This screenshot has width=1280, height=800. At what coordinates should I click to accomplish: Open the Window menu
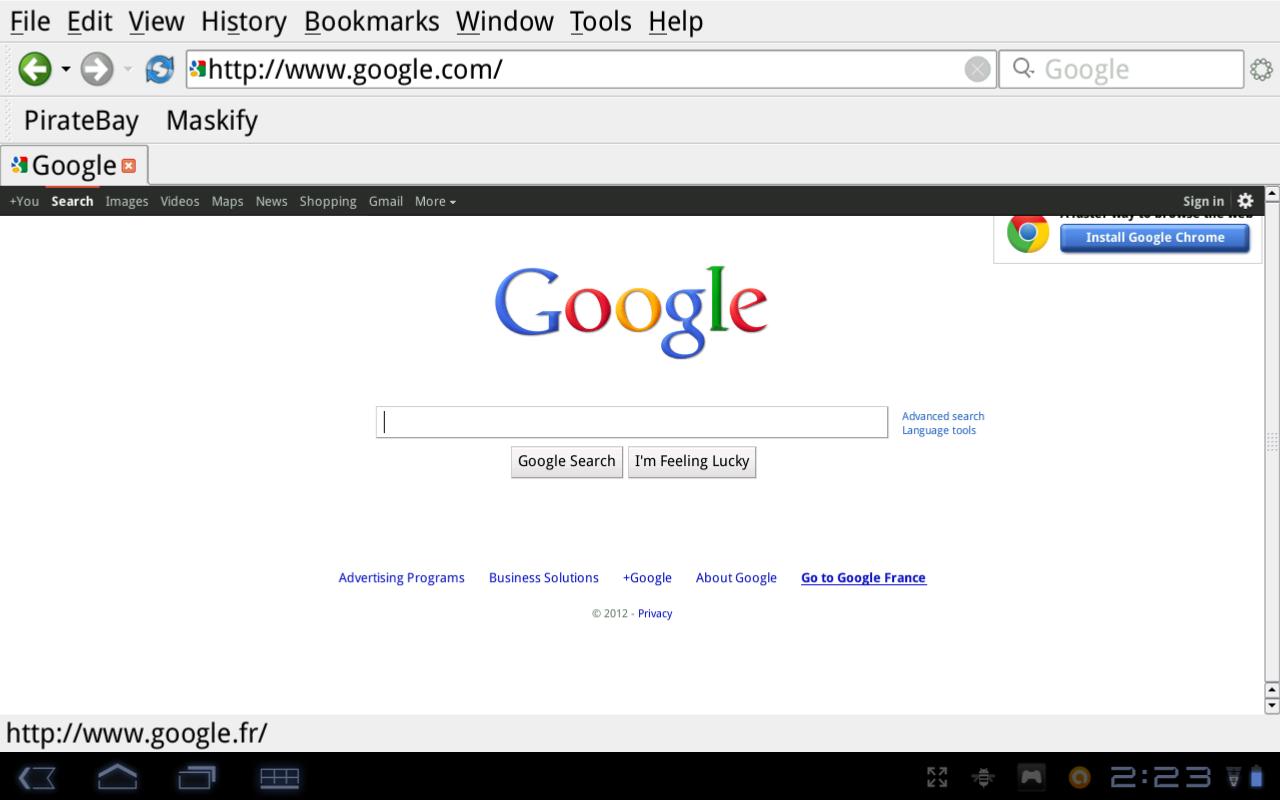505,21
